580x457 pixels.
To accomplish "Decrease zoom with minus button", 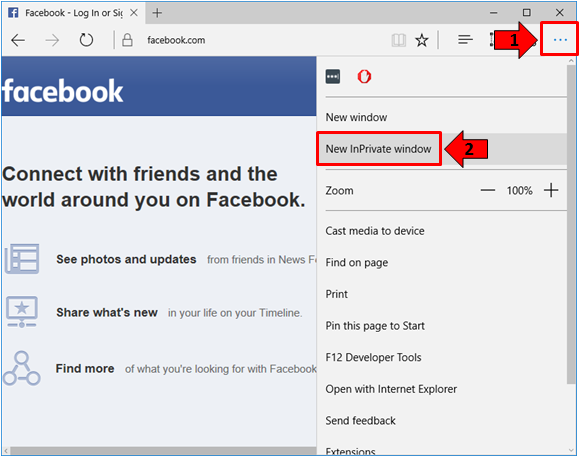I will click(488, 191).
